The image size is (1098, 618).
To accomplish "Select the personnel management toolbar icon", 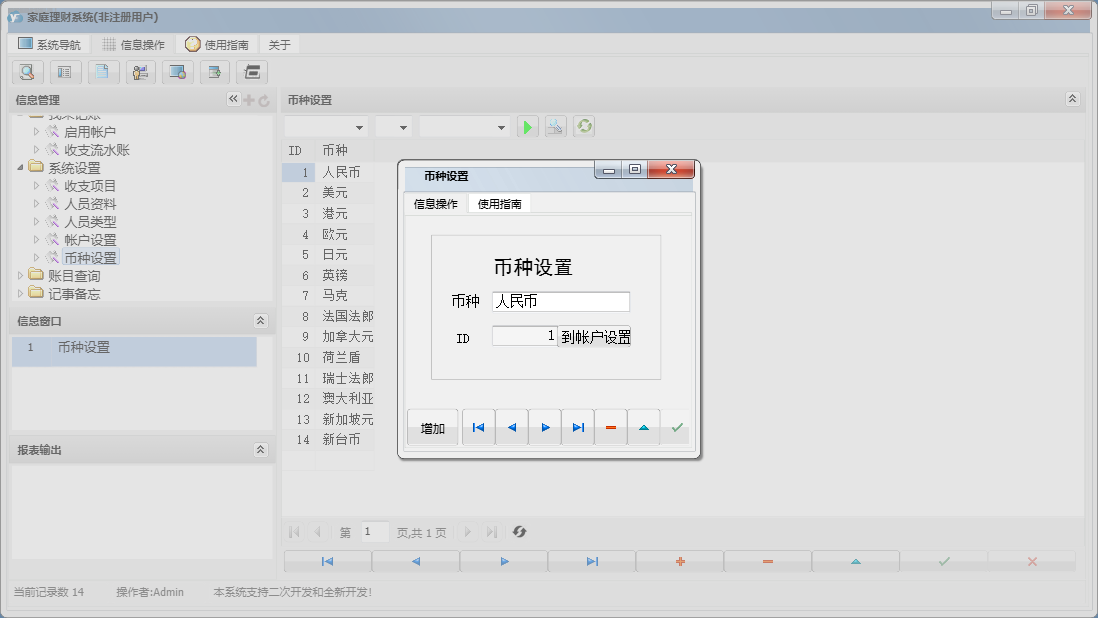I will point(140,72).
